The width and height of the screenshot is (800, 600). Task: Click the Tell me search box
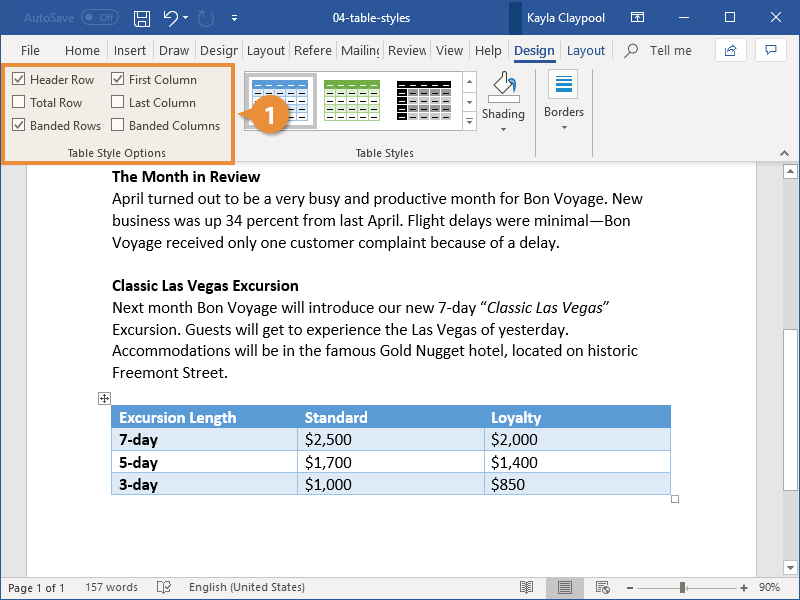point(670,51)
